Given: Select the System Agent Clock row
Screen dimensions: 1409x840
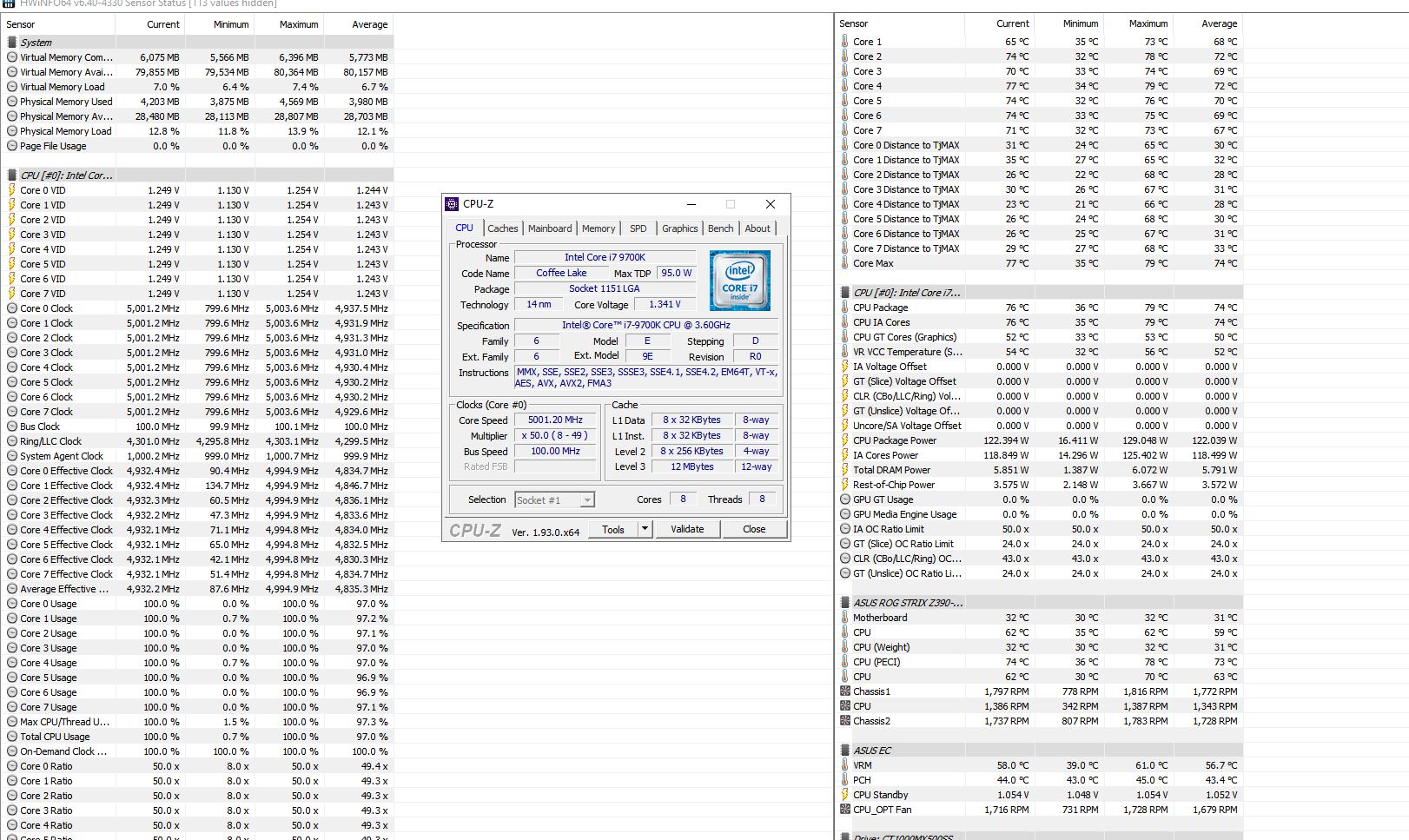Looking at the screenshot, I should click(198, 456).
